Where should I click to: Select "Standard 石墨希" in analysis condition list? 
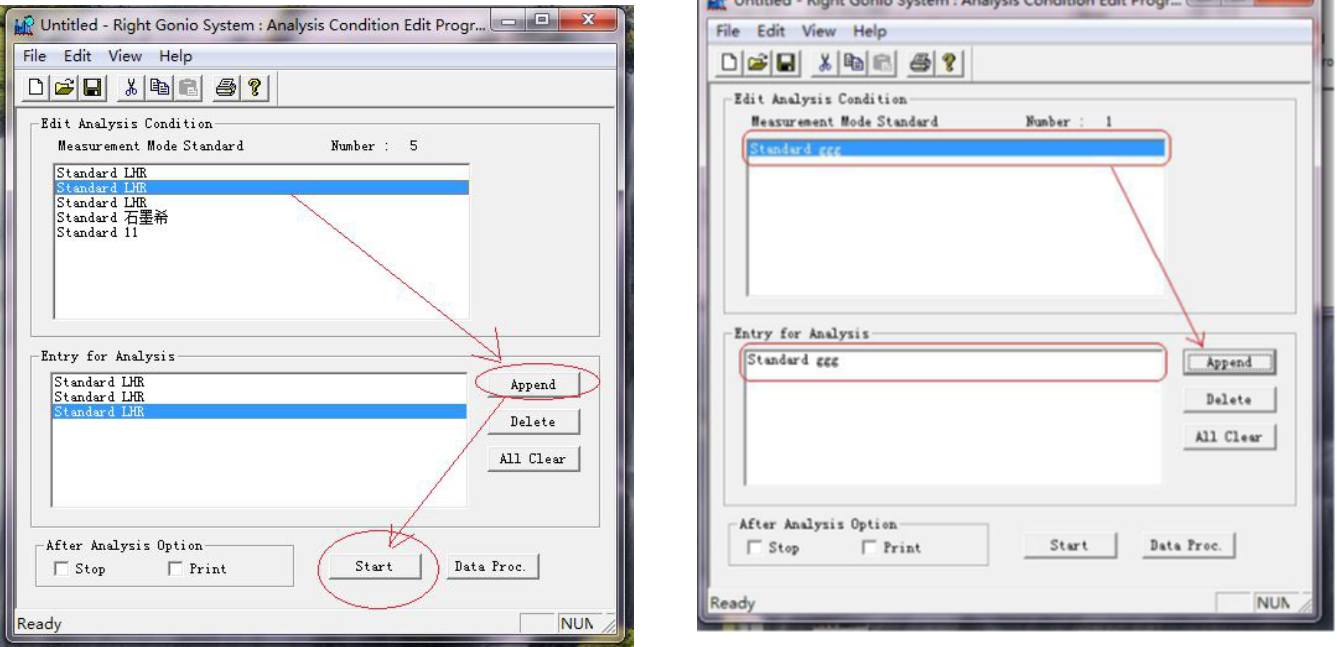(x=112, y=218)
